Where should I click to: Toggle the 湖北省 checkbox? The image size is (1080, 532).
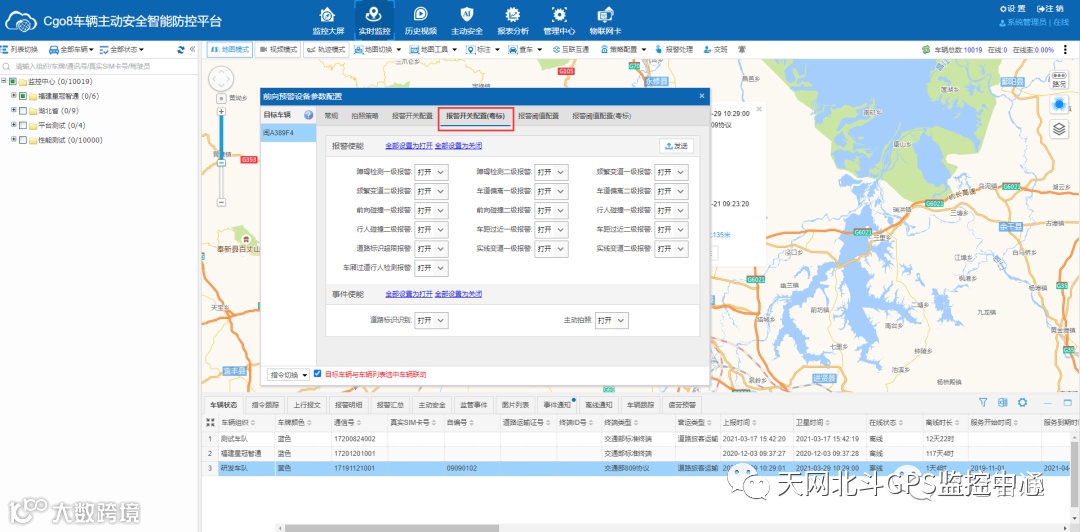click(x=23, y=110)
